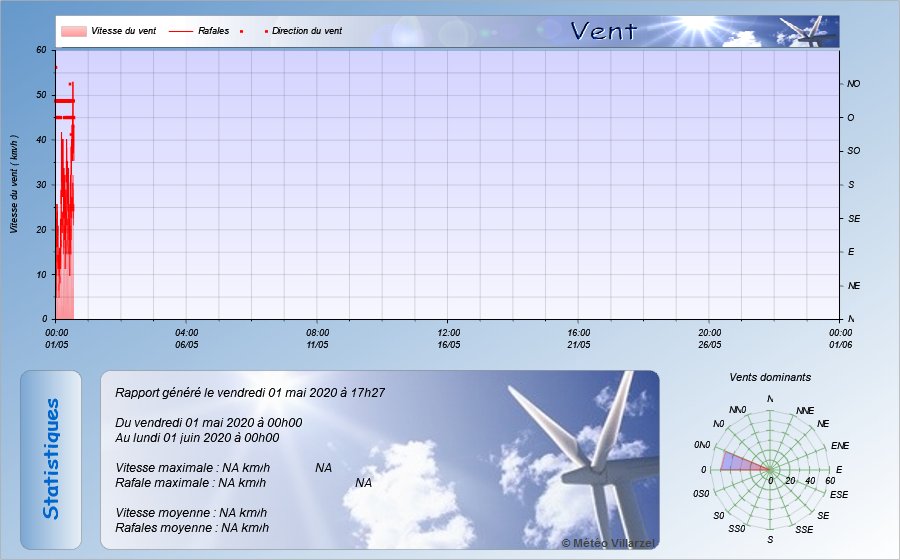Click the vertical Statistiques panel
The width and height of the screenshot is (900, 560).
[51, 459]
